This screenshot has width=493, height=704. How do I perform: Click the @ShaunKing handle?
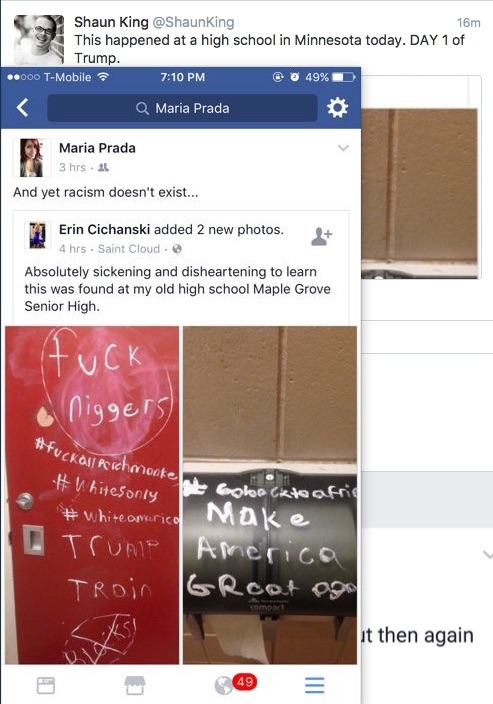tap(194, 22)
